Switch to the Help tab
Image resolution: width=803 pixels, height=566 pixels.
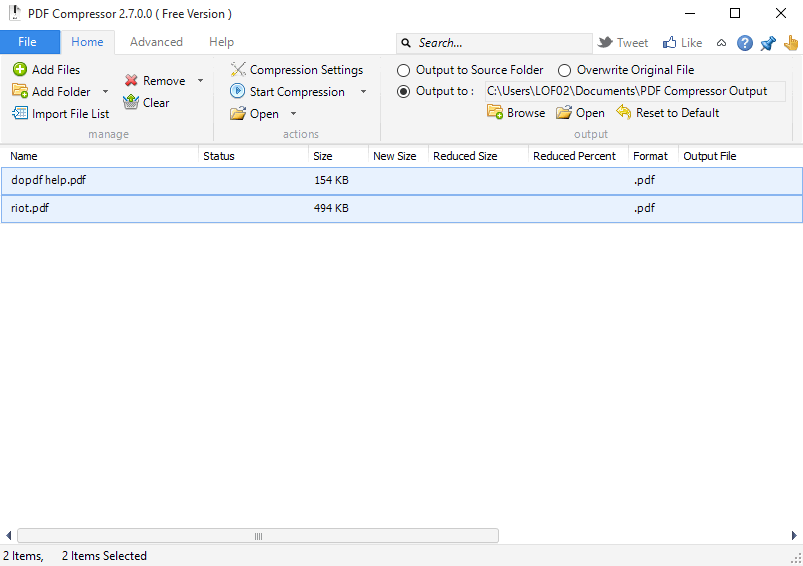tap(221, 42)
